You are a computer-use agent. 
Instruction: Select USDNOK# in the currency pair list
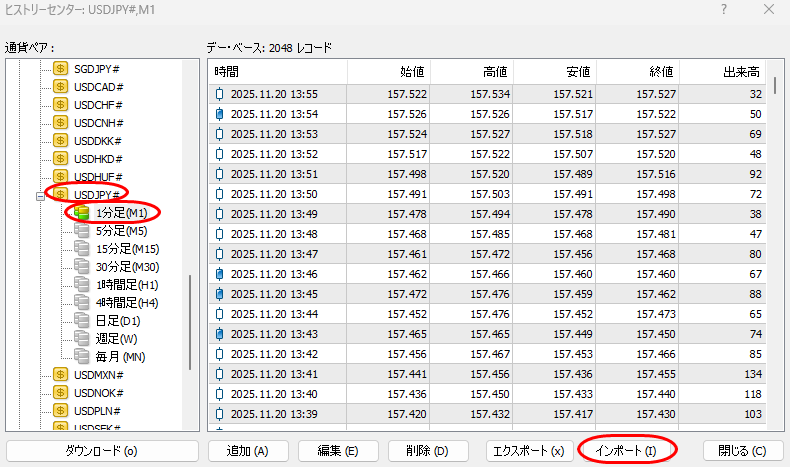(98, 392)
